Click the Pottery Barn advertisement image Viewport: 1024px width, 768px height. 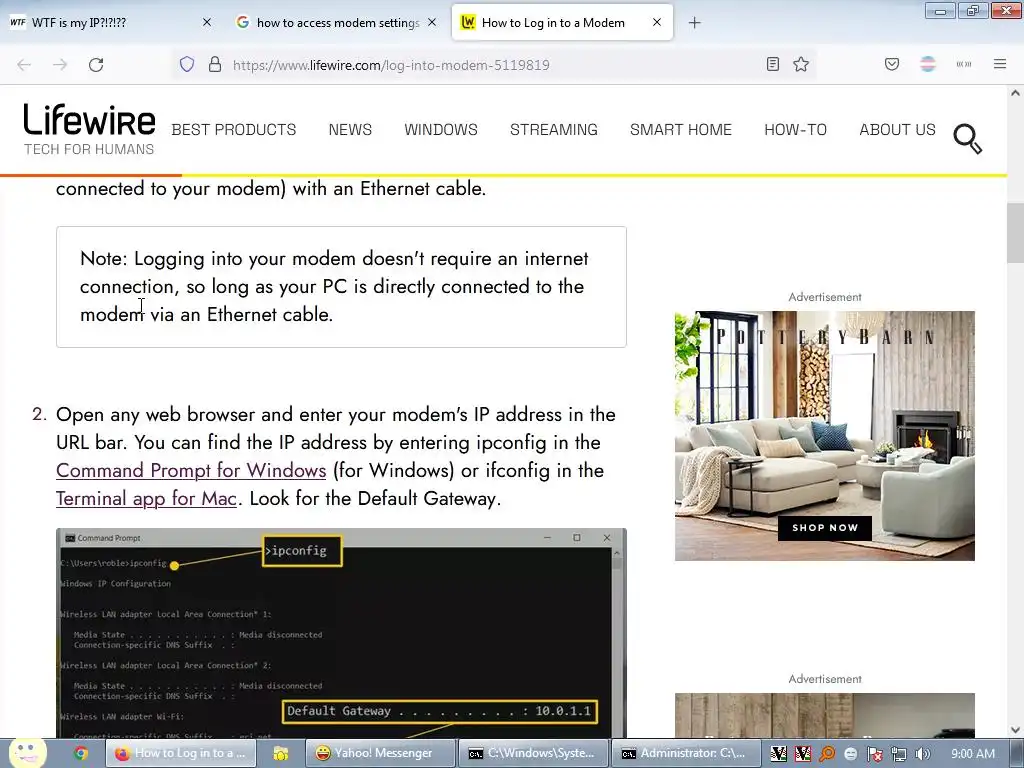pyautogui.click(x=825, y=436)
